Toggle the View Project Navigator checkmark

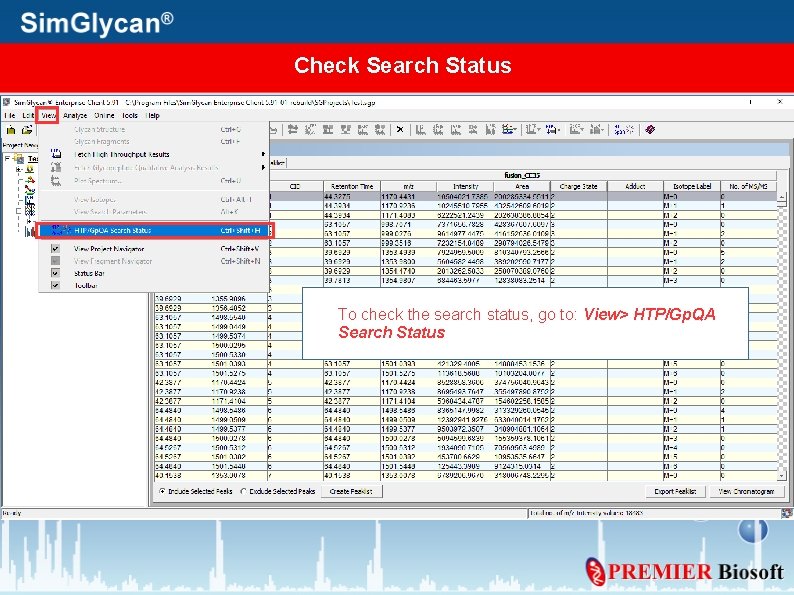pyautogui.click(x=56, y=249)
